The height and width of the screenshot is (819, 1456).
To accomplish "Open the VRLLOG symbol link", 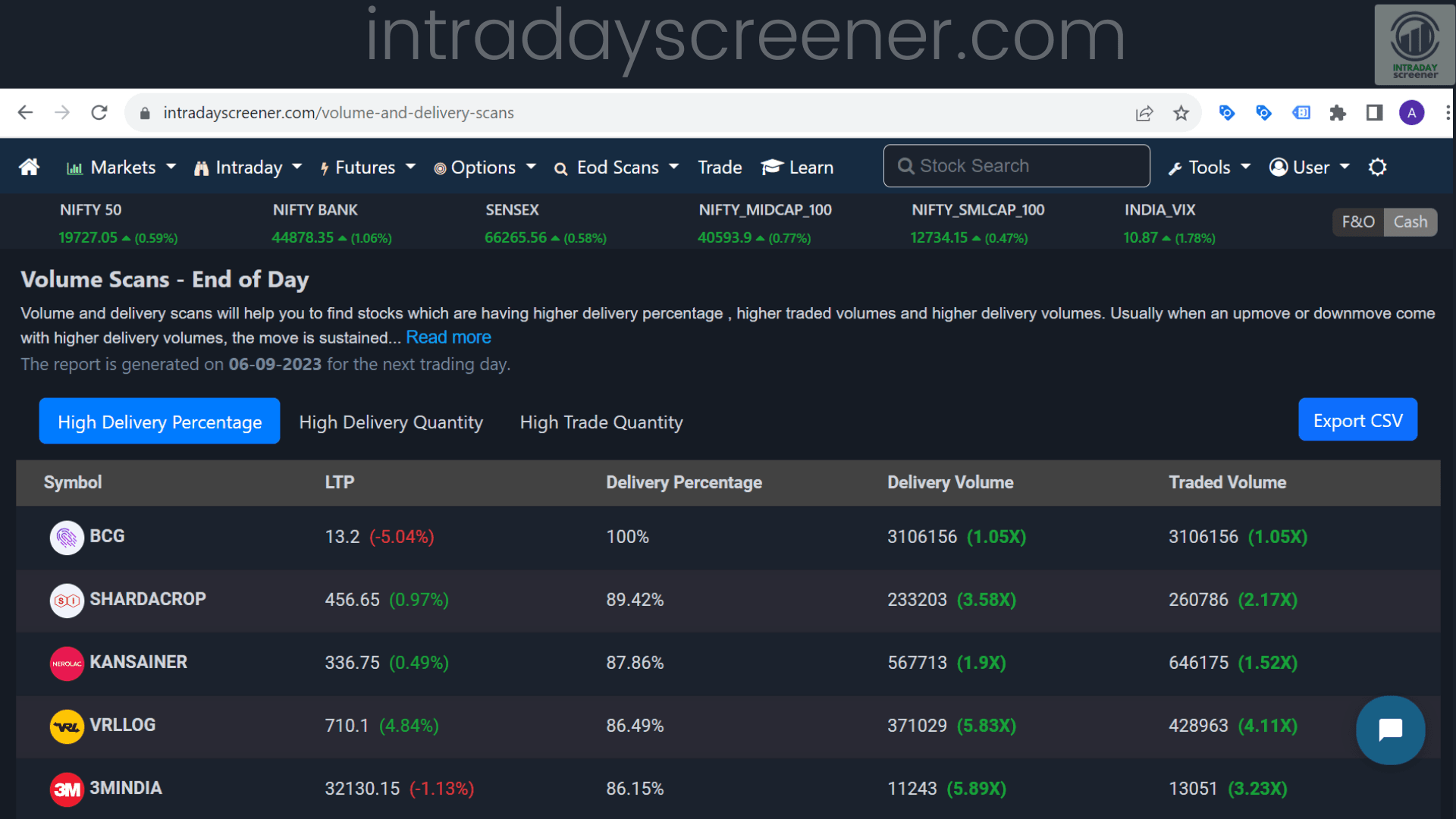I will [x=122, y=725].
